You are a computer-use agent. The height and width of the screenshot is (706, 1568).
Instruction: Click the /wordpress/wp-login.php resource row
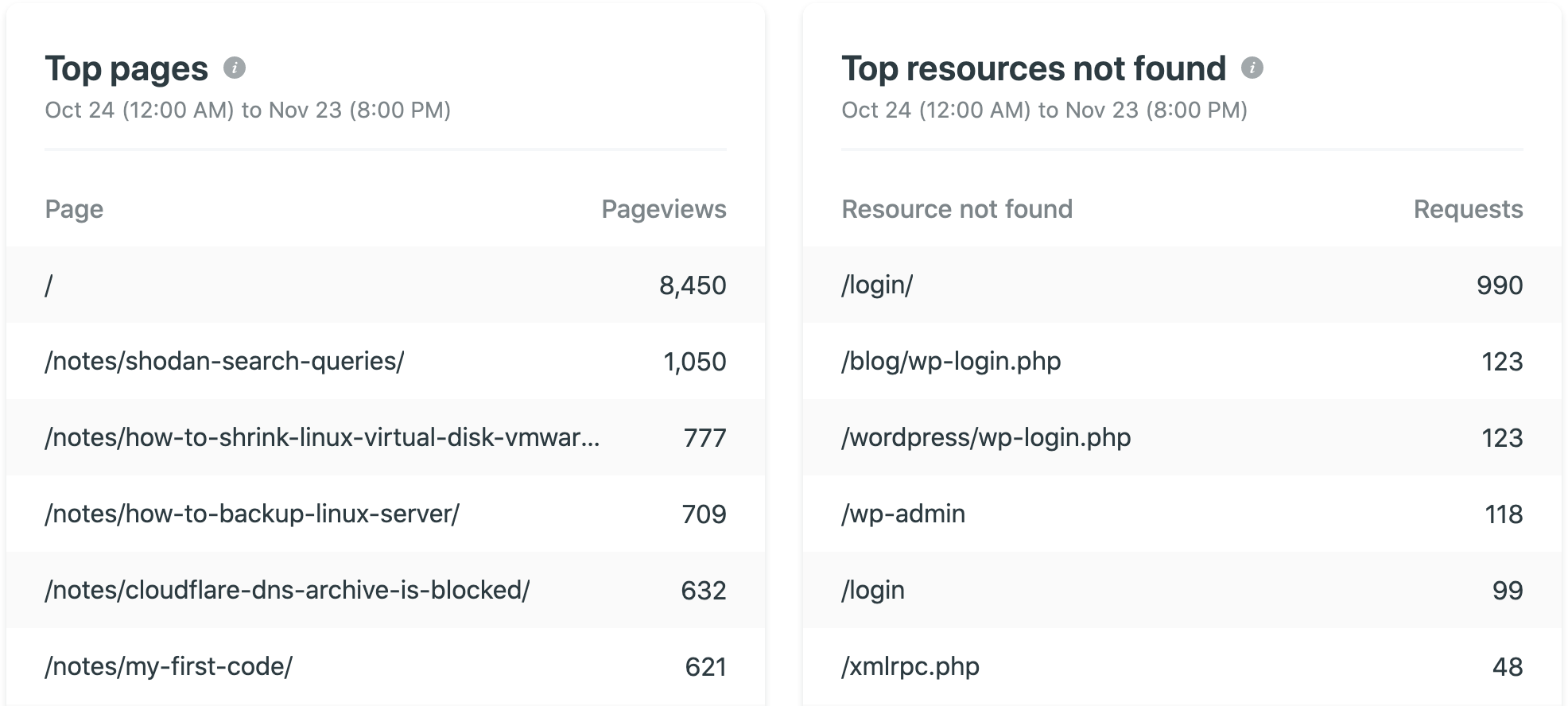coord(986,437)
